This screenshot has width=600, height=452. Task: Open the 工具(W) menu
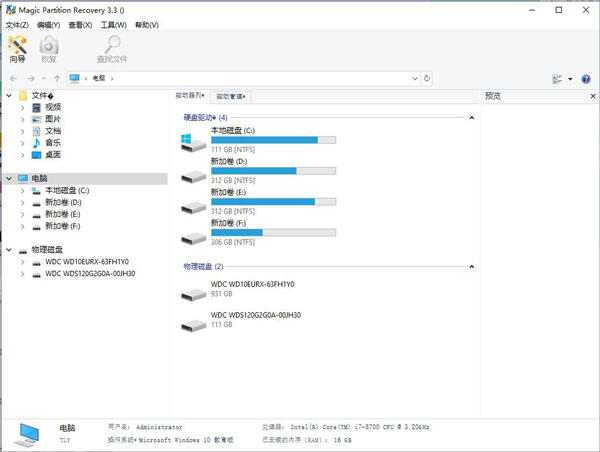pos(115,24)
